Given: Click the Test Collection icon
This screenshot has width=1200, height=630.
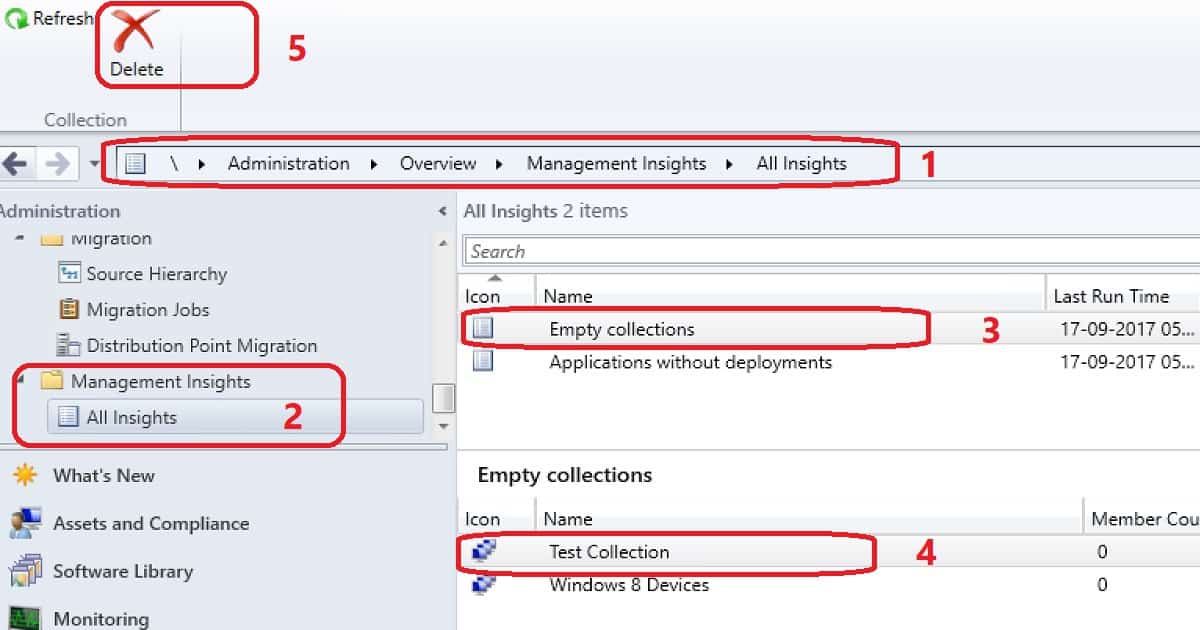Looking at the screenshot, I should pos(483,550).
